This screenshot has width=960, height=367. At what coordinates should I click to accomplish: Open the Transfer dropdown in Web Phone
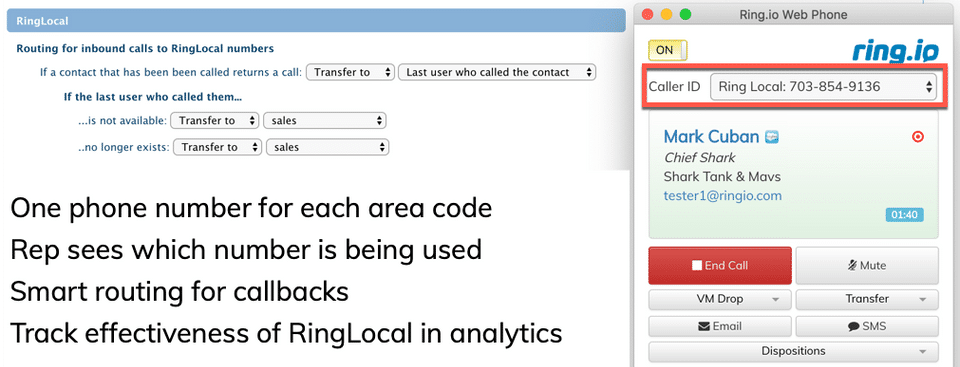tap(867, 300)
